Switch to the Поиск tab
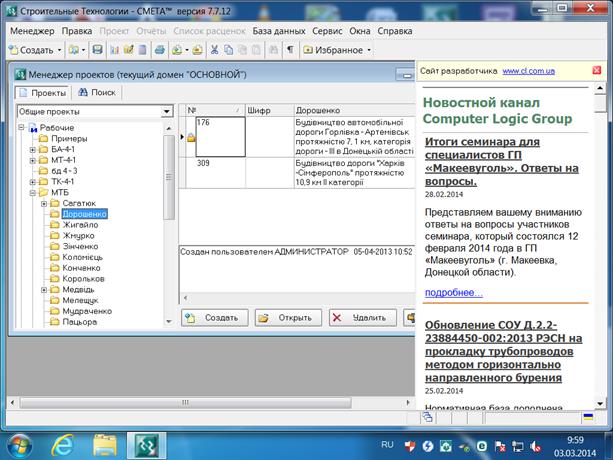Viewport: 613px width, 460px height. 98,92
